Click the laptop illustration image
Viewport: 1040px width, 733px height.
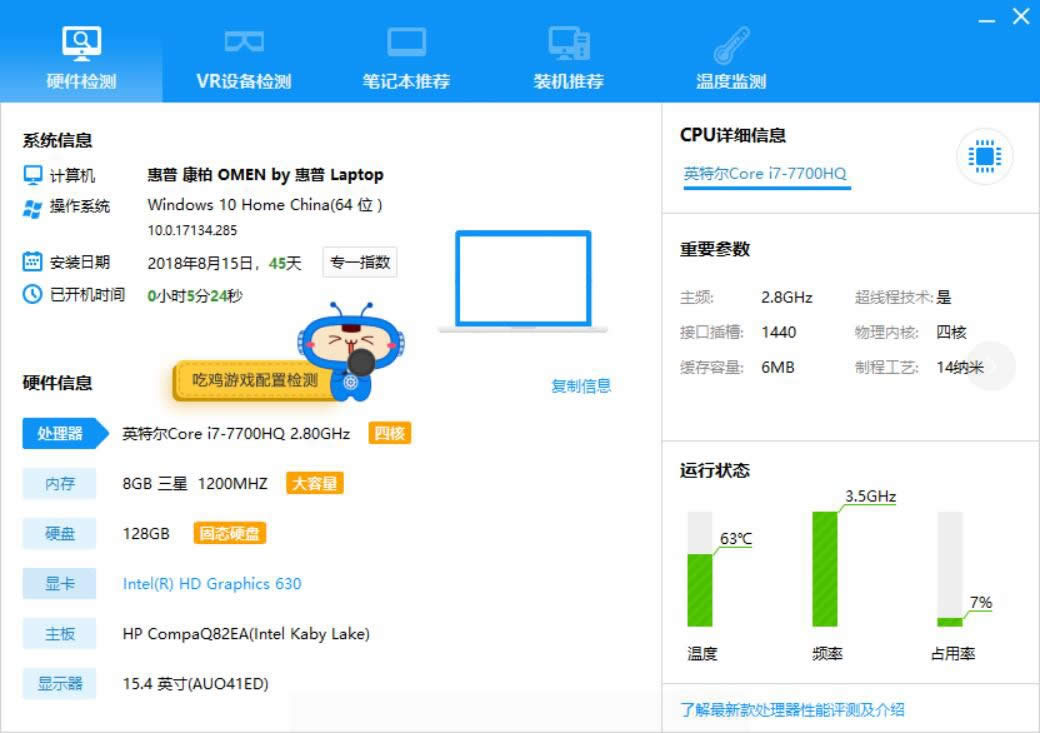pos(523,281)
